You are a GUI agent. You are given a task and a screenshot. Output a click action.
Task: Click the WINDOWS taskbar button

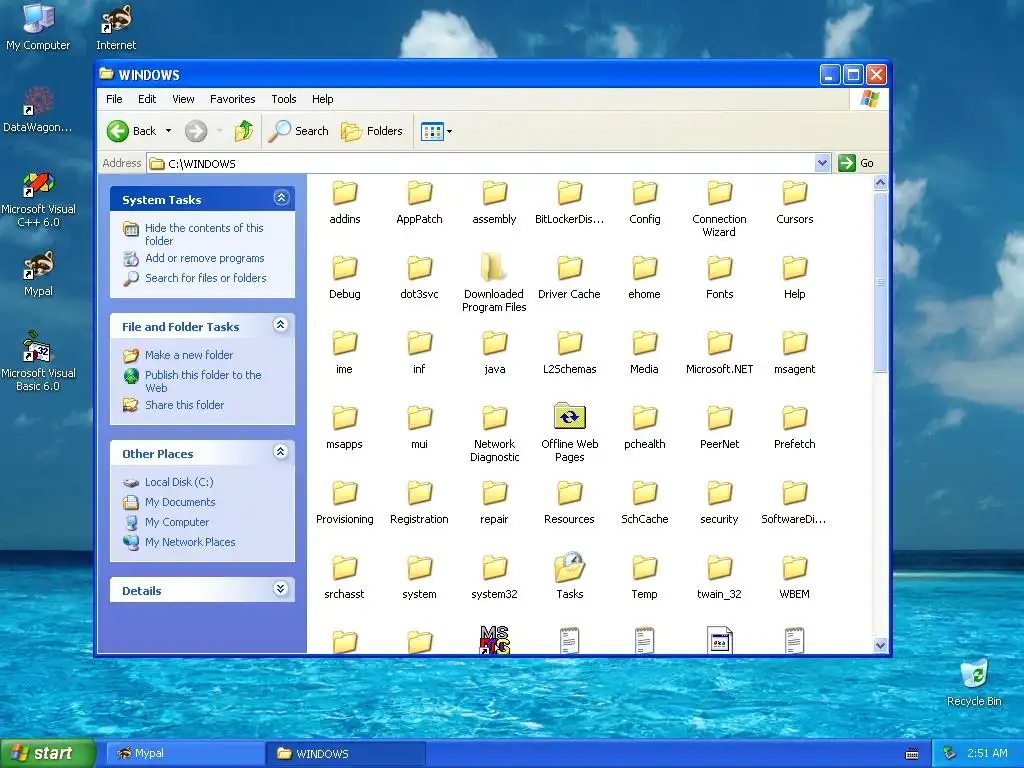coord(346,754)
